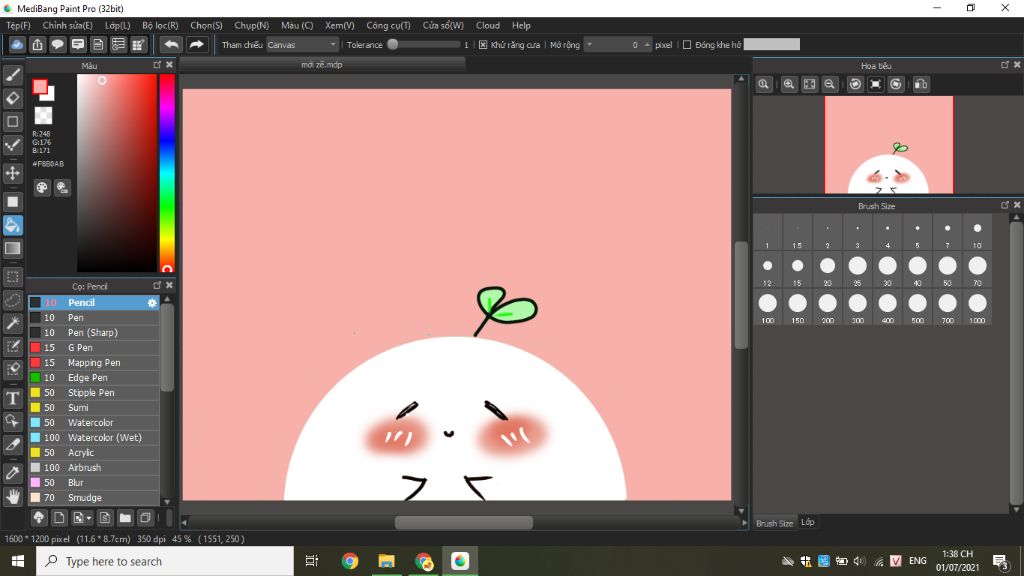Select the Gradient tool
1024x576 pixels.
click(12, 248)
